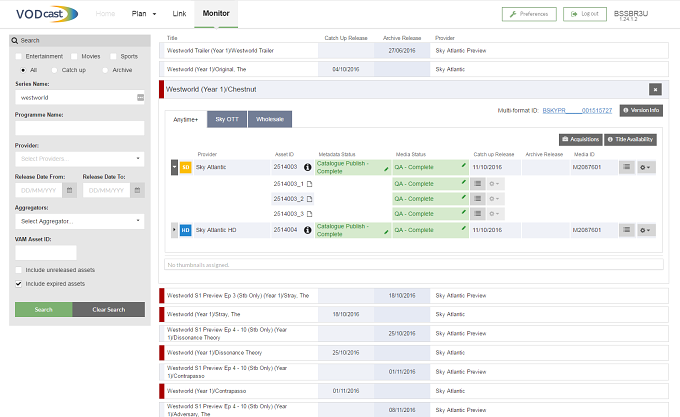Open the Select Aggregator dropdown
This screenshot has width=680, height=417.
[80, 221]
